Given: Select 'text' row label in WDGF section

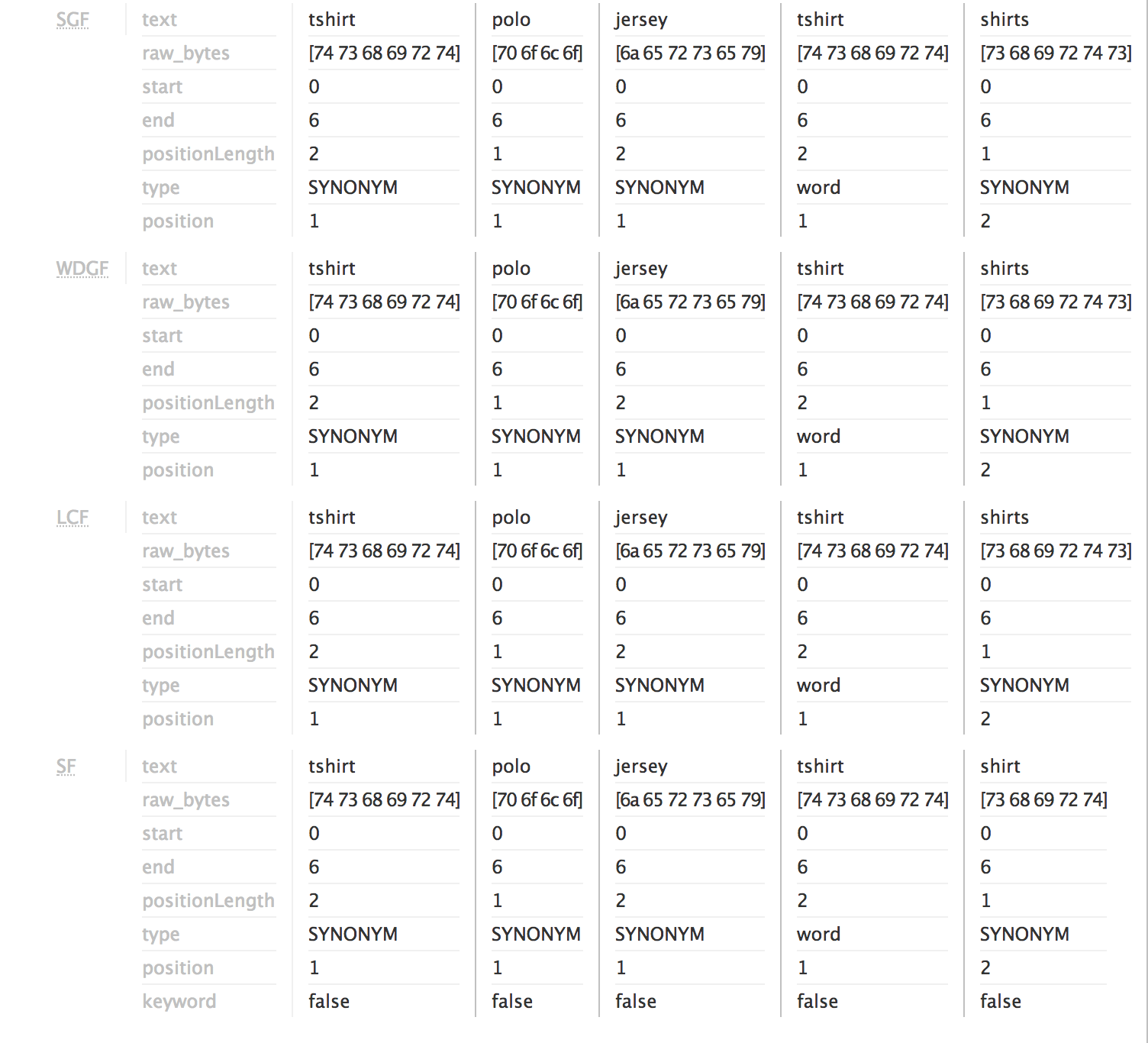Looking at the screenshot, I should [x=160, y=268].
